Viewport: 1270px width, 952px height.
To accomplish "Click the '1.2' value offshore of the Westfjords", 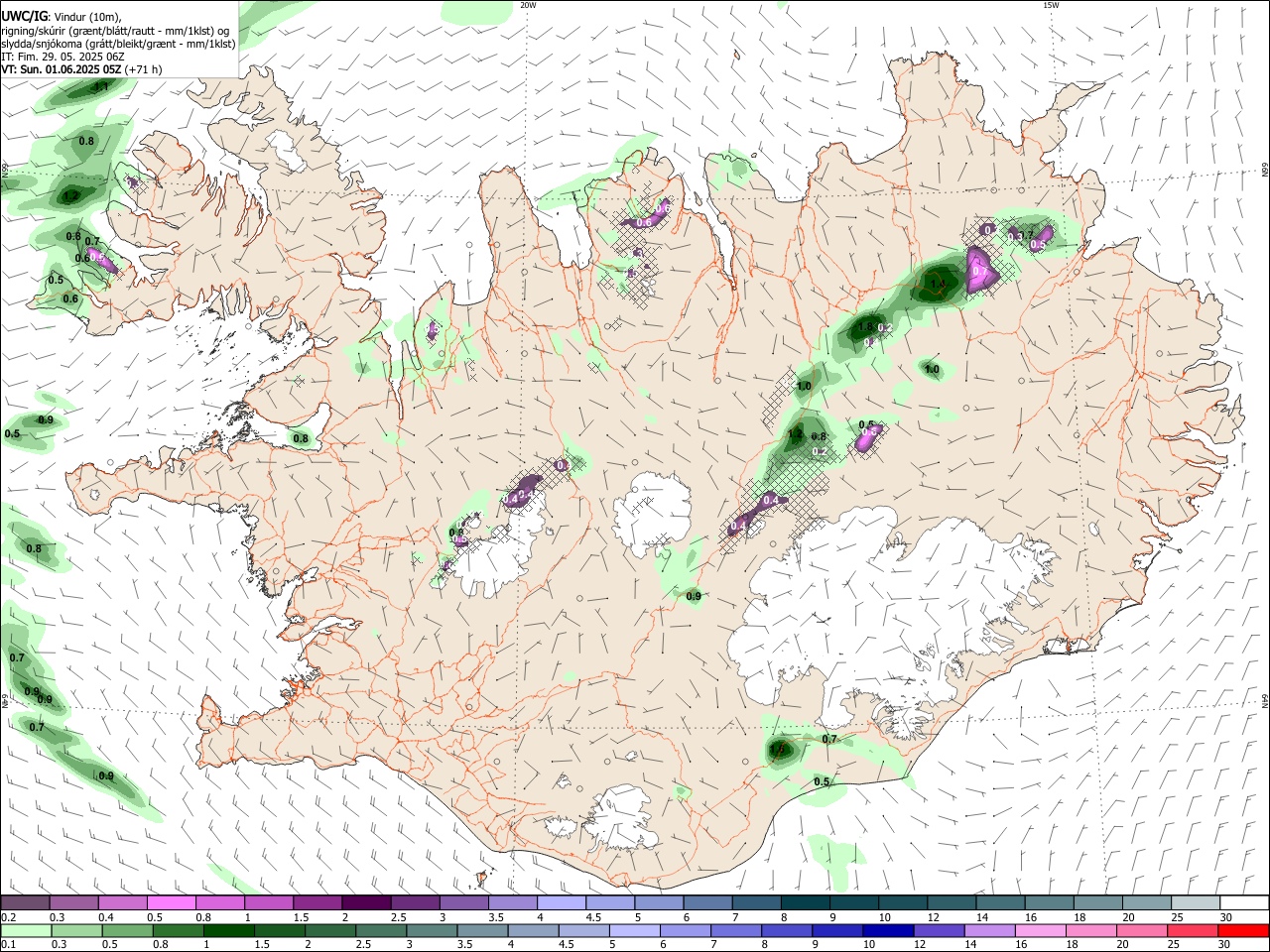I will click(70, 196).
